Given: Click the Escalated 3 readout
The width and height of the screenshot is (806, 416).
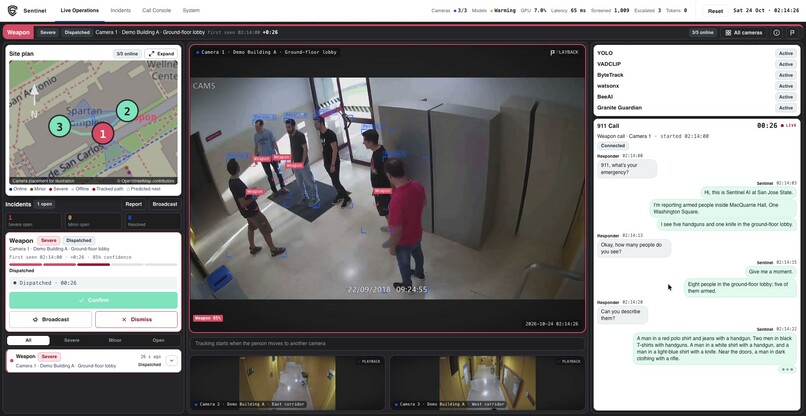Looking at the screenshot, I should click(648, 10).
